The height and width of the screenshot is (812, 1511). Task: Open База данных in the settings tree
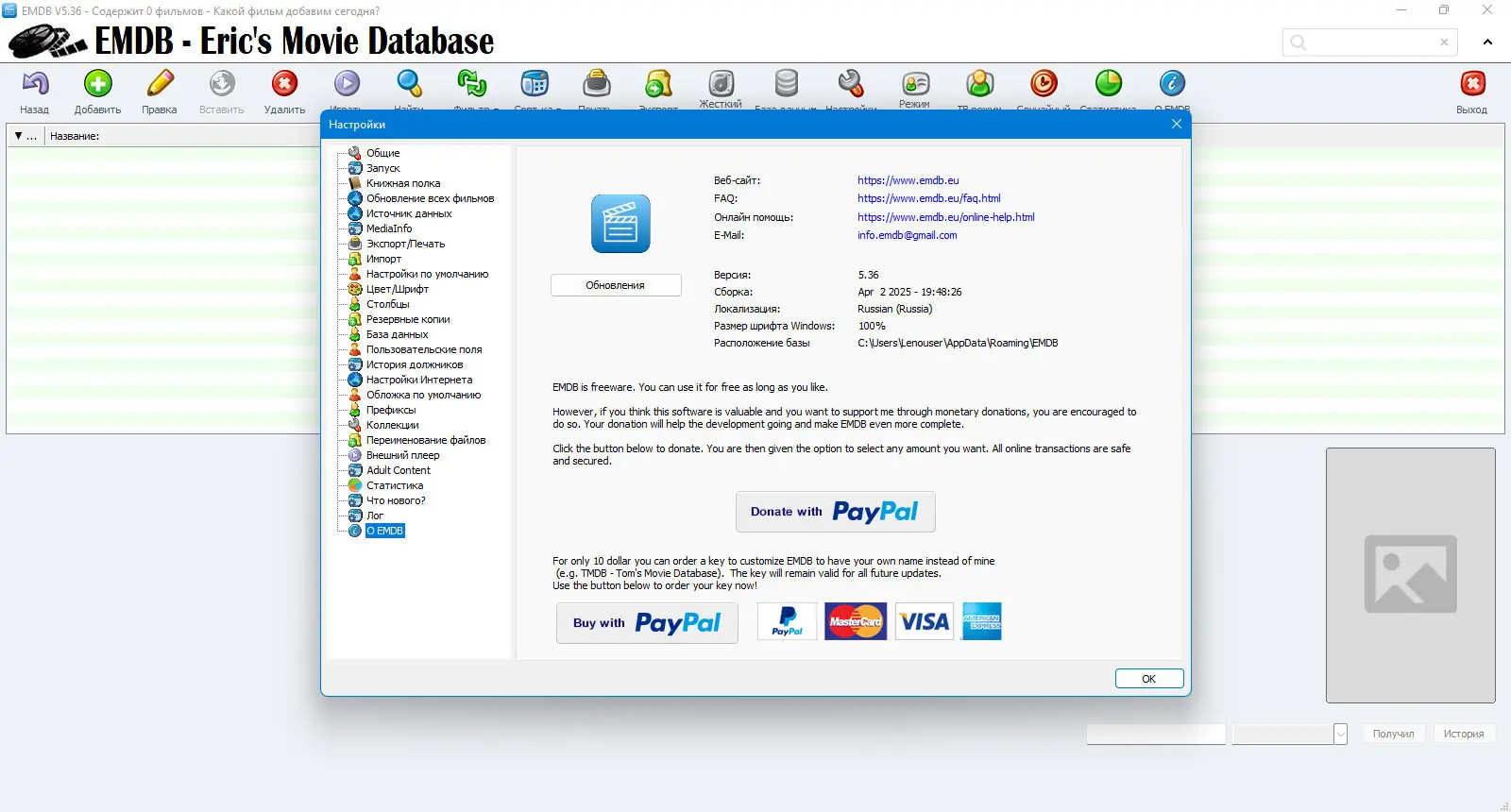click(397, 334)
